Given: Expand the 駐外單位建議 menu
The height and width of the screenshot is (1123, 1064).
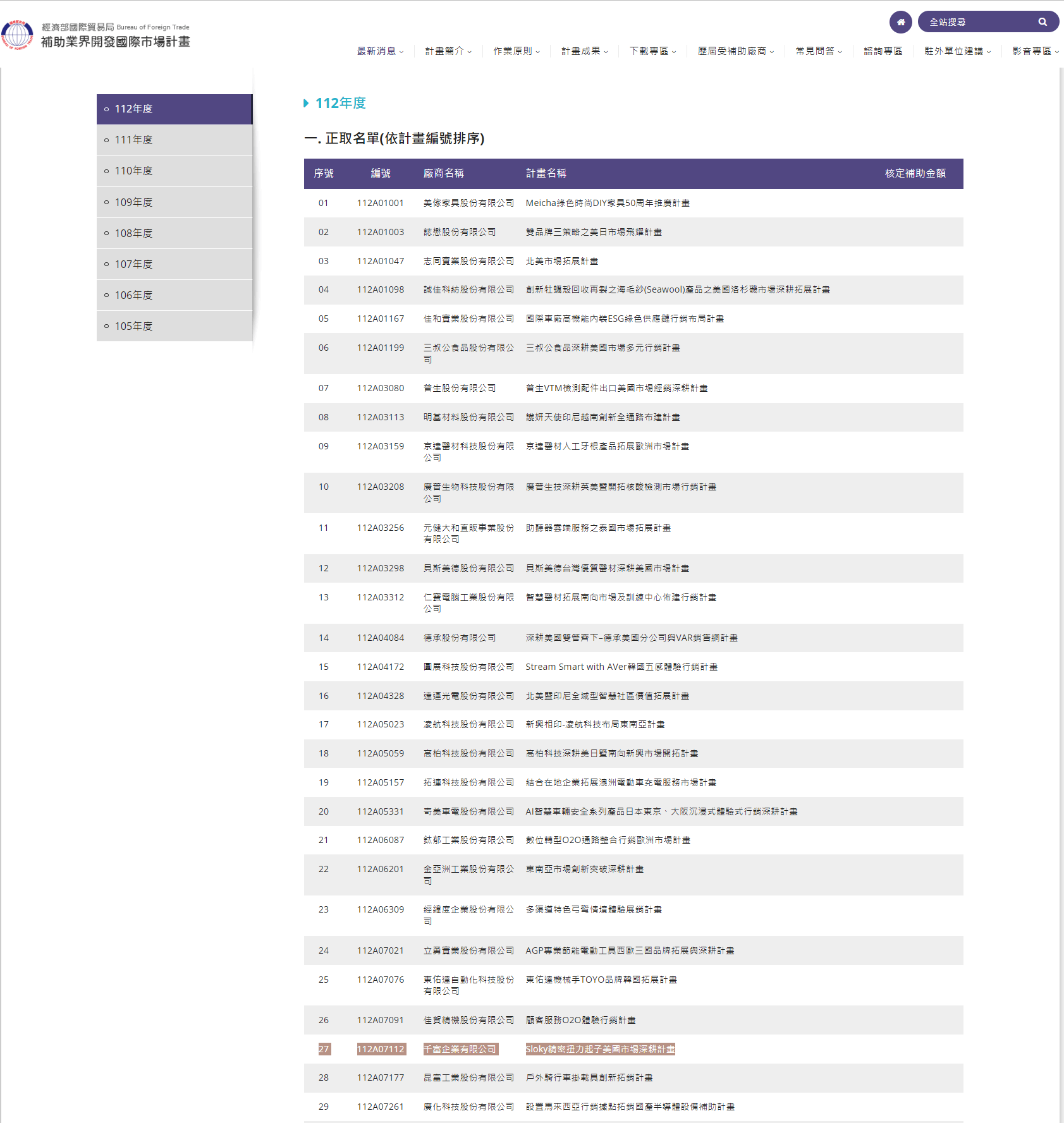Looking at the screenshot, I should point(958,51).
